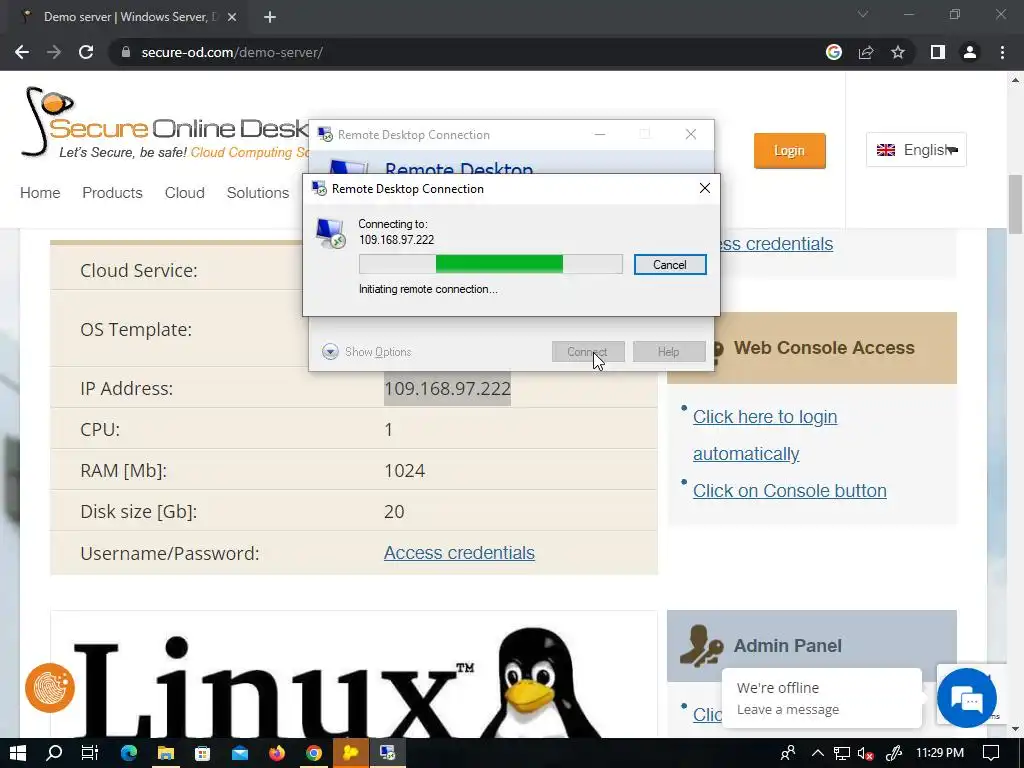Click the taskbar clock 11:29 PM
This screenshot has width=1024, height=768.
pos(939,753)
